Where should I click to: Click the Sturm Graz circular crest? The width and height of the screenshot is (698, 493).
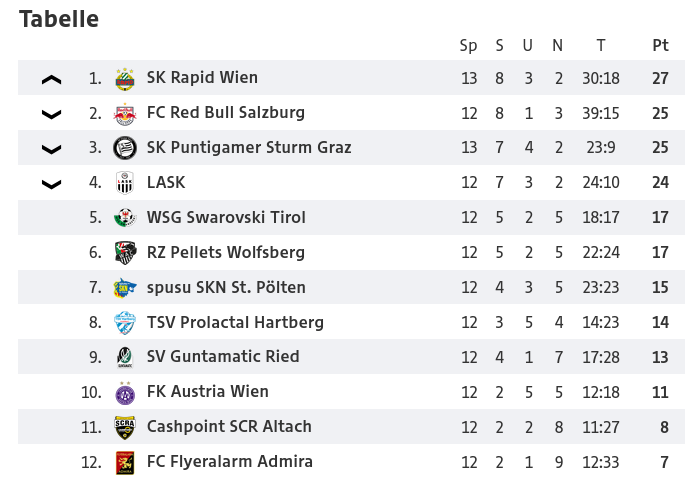click(125, 148)
